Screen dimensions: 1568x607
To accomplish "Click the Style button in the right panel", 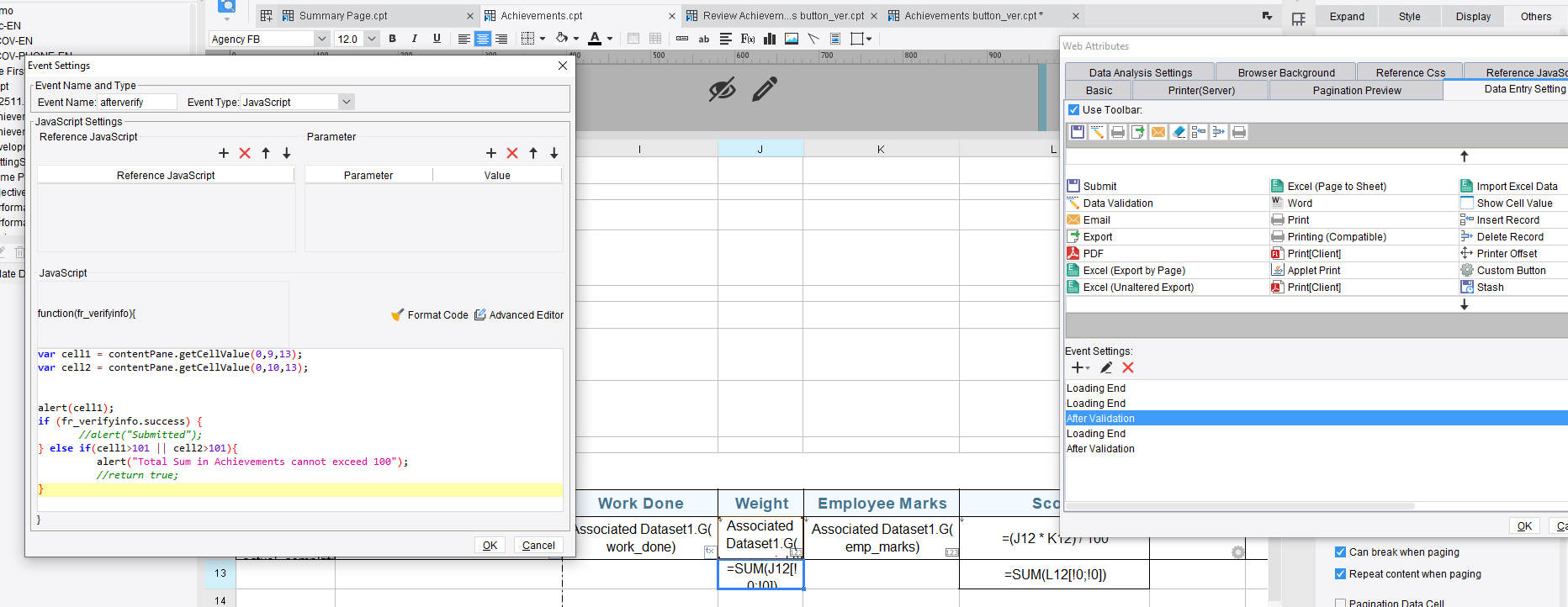I will tap(1410, 16).
